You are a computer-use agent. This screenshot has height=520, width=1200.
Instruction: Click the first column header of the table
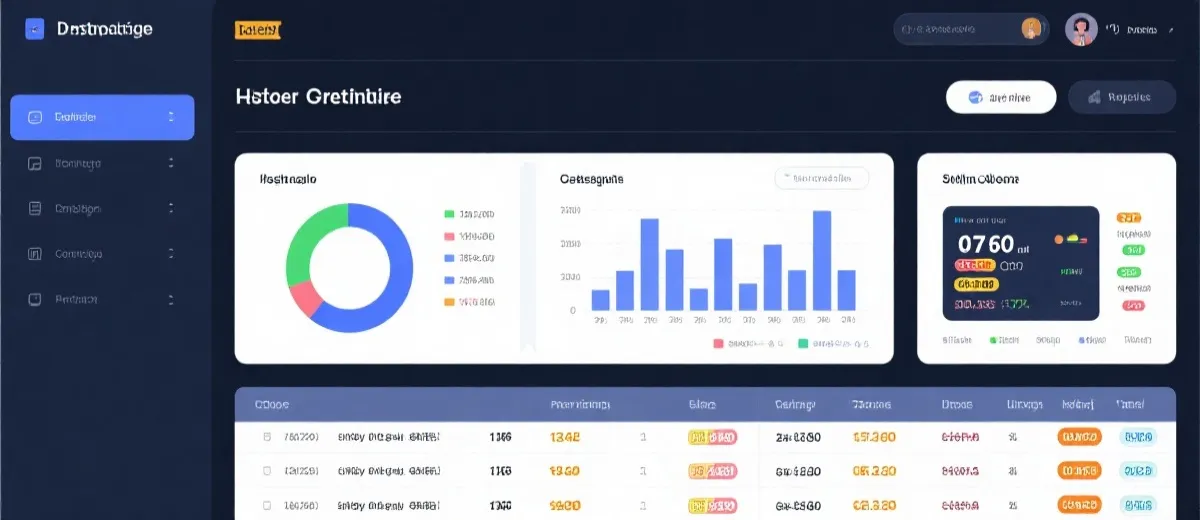tap(272, 405)
